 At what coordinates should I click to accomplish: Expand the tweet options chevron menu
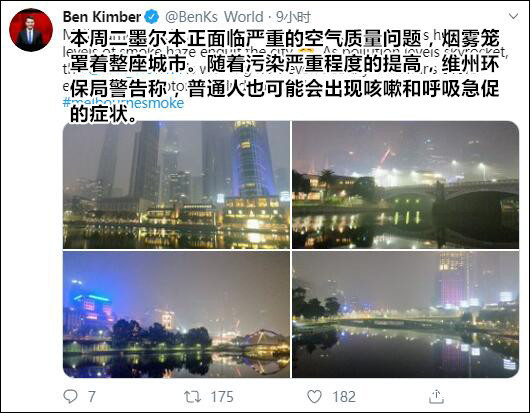(x=513, y=16)
